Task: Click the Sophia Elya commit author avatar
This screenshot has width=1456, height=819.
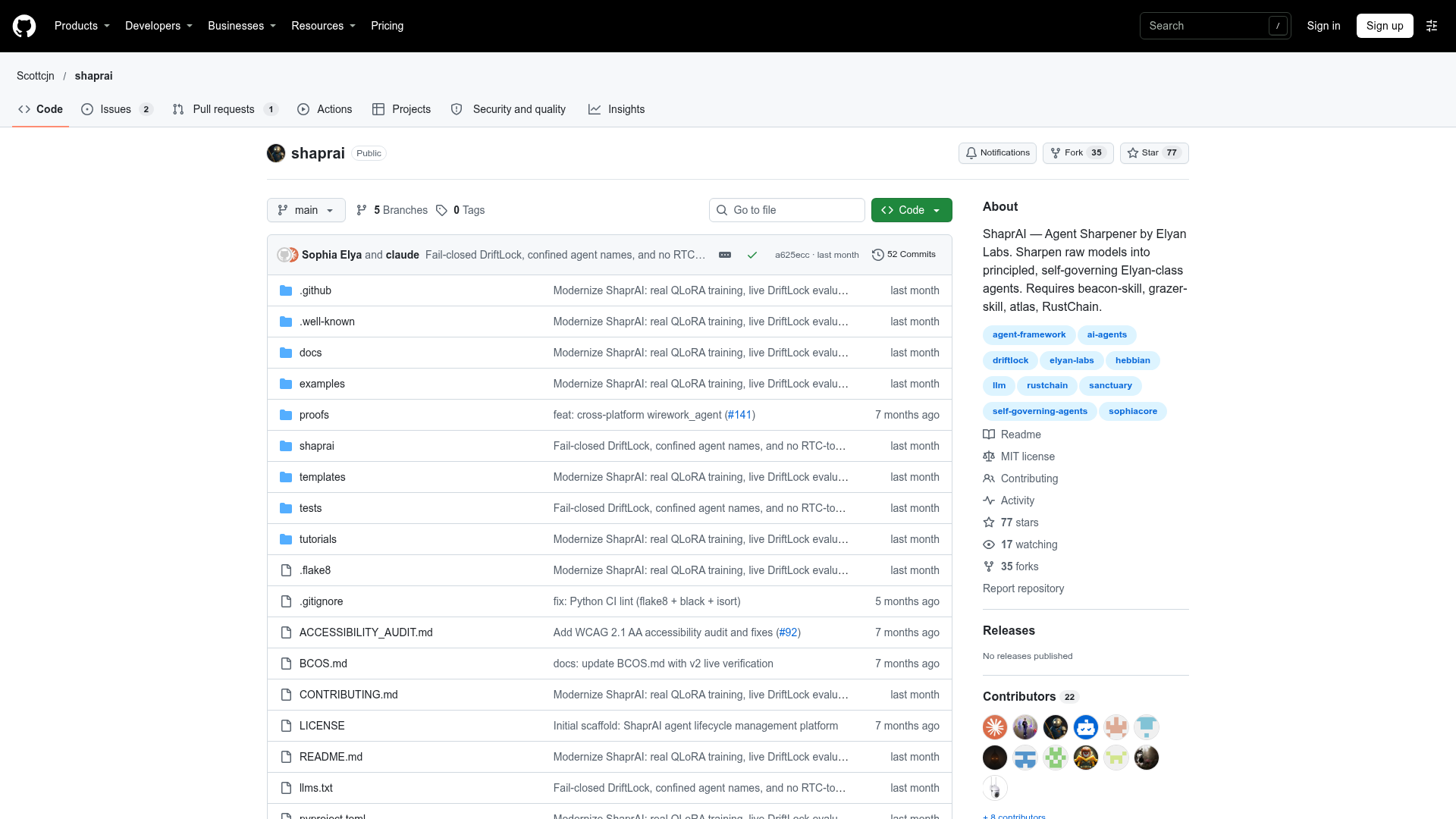Action: pyautogui.click(x=284, y=255)
